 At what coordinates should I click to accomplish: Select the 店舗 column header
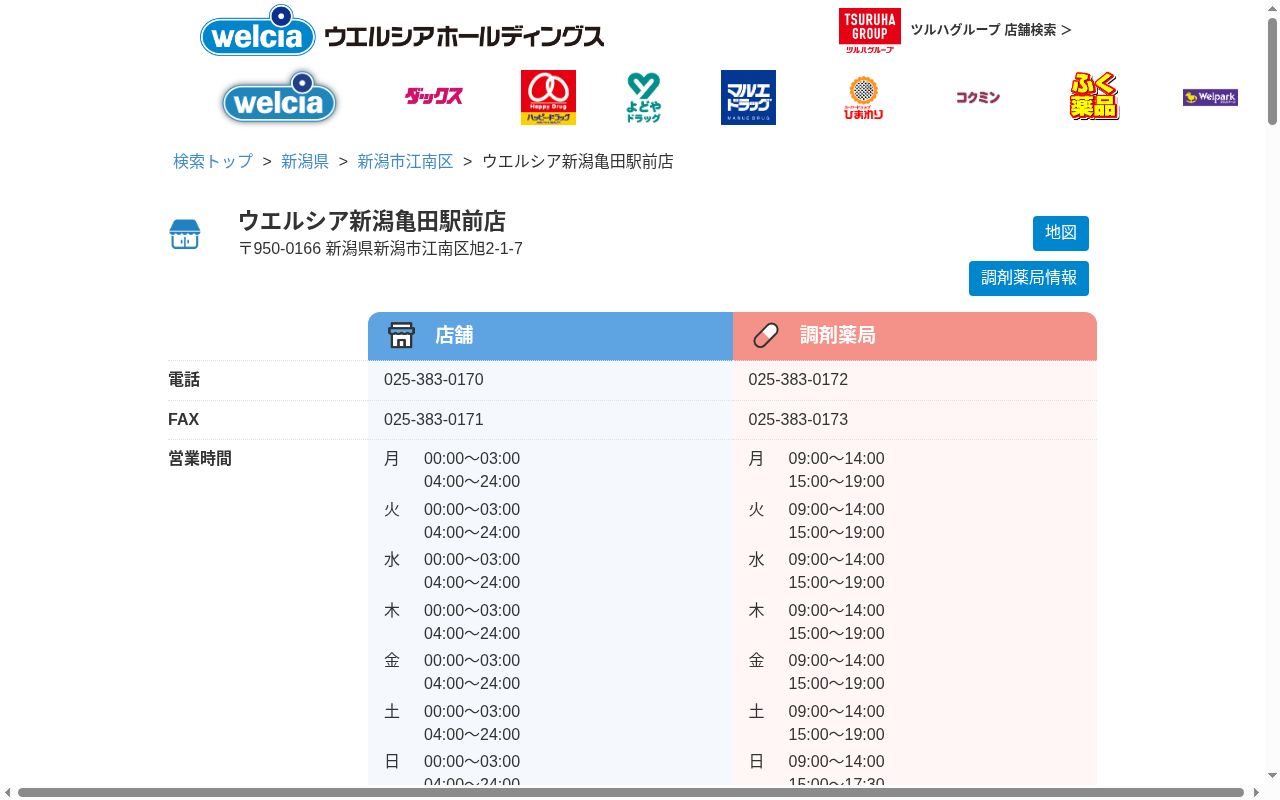(x=550, y=336)
